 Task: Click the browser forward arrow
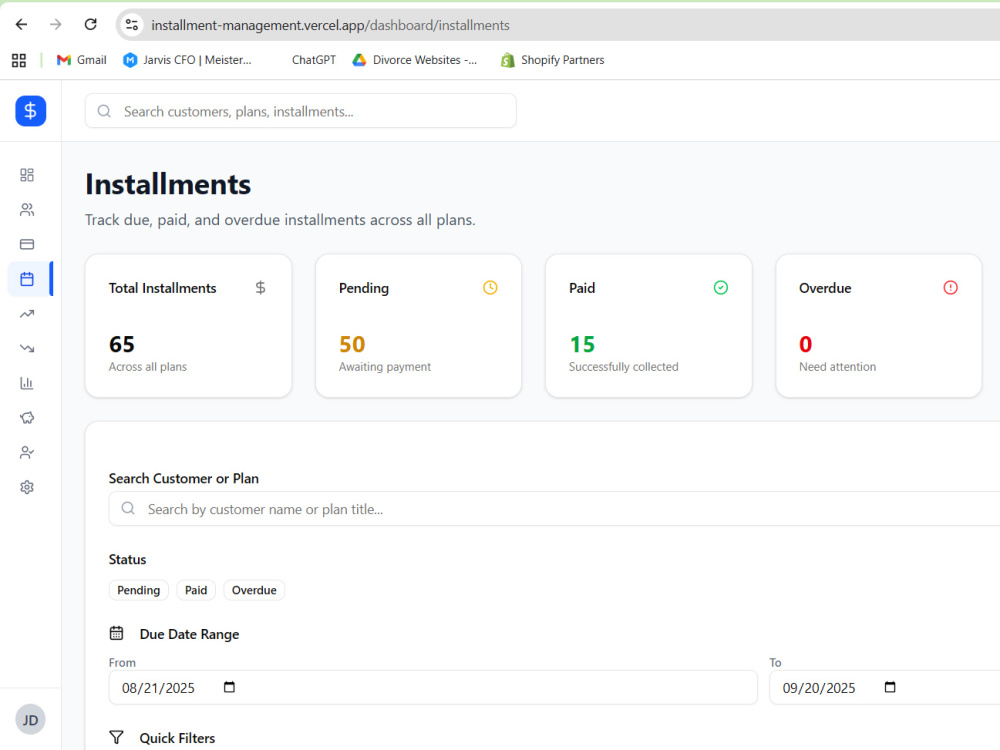pos(56,25)
